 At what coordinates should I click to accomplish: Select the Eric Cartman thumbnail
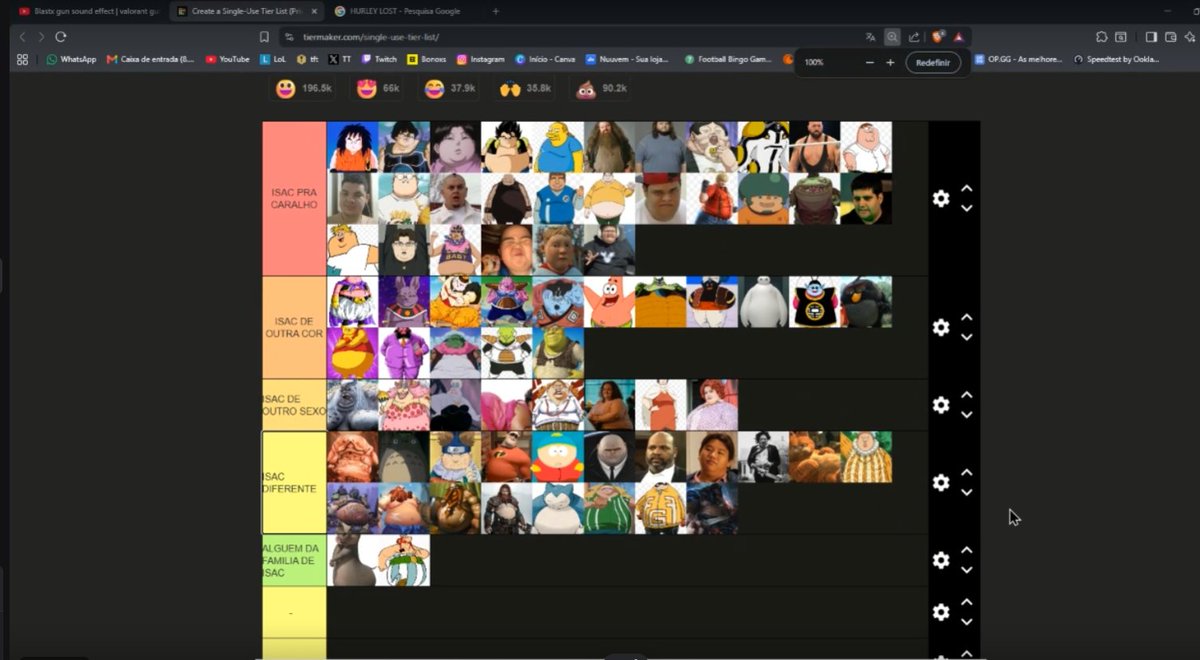[x=558, y=457]
